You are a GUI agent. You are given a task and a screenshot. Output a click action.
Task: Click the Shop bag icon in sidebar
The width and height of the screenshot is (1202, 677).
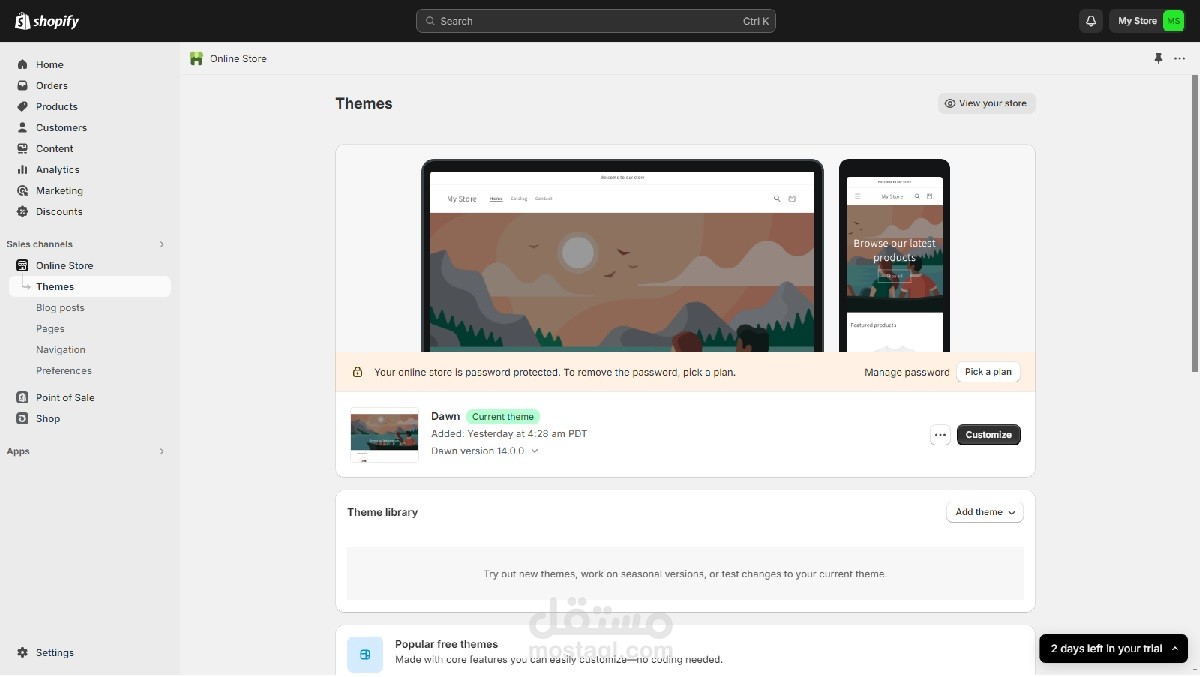tap(23, 419)
